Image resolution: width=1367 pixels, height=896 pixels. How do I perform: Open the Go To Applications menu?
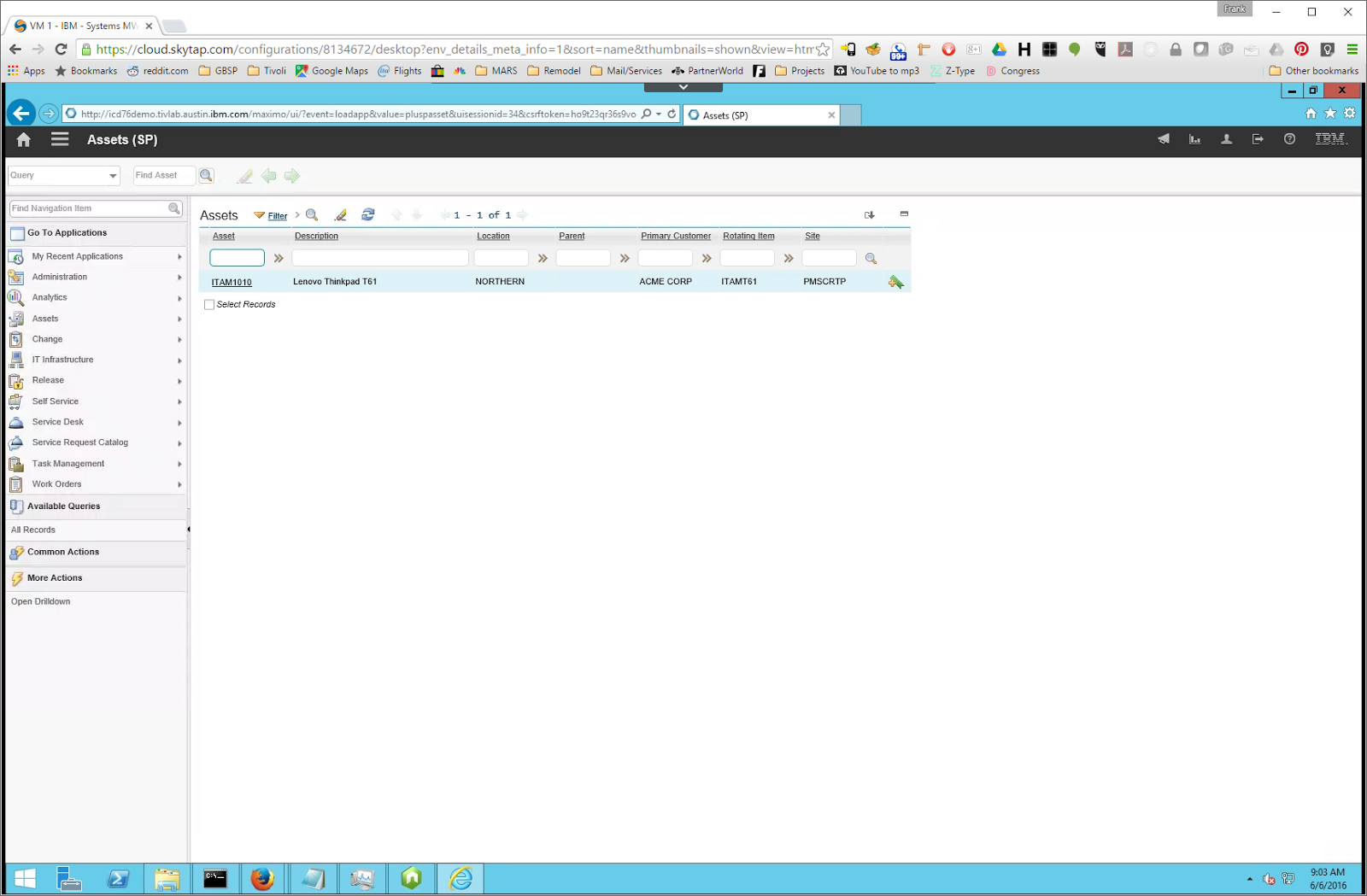(67, 232)
